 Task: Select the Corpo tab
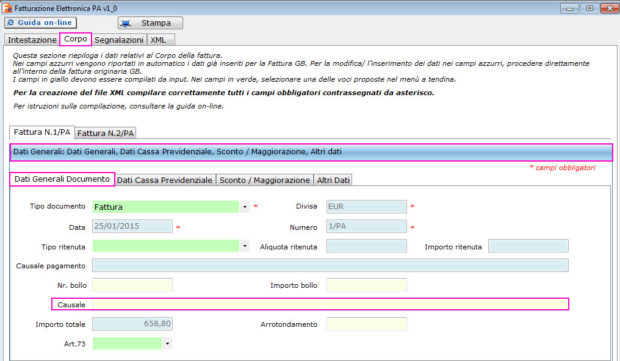(x=76, y=39)
